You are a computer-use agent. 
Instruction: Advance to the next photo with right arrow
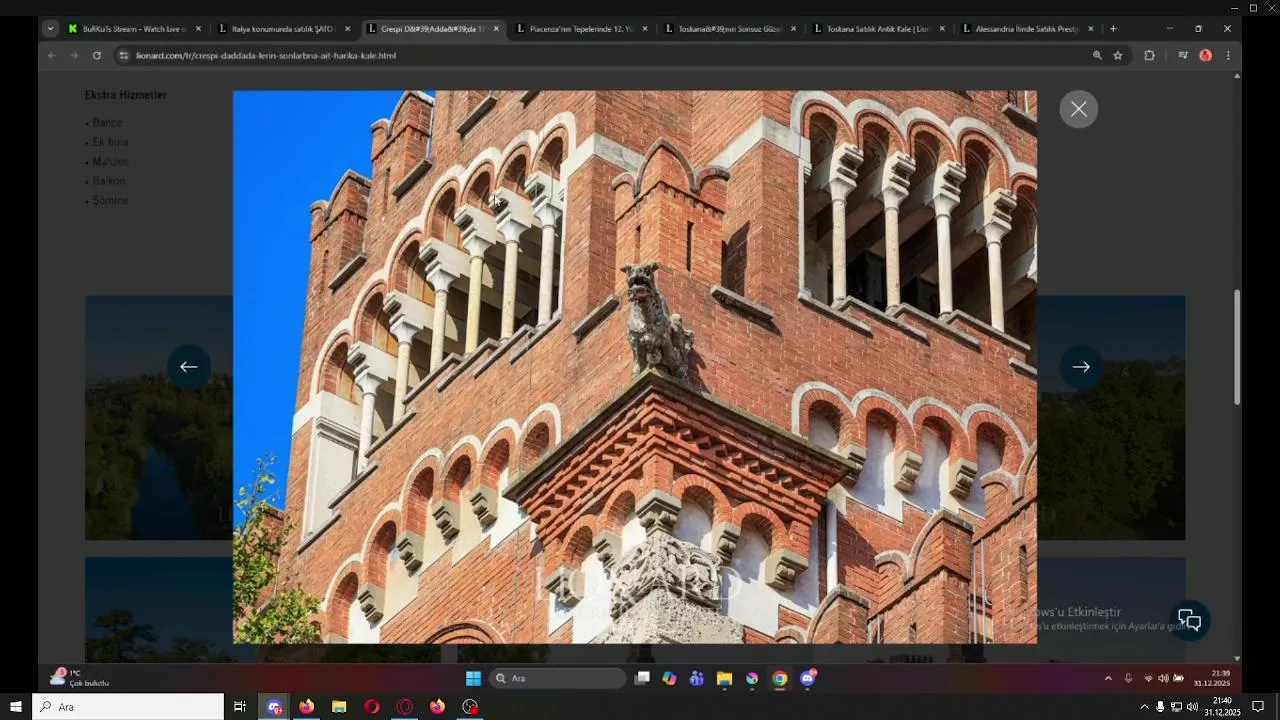click(x=1080, y=367)
